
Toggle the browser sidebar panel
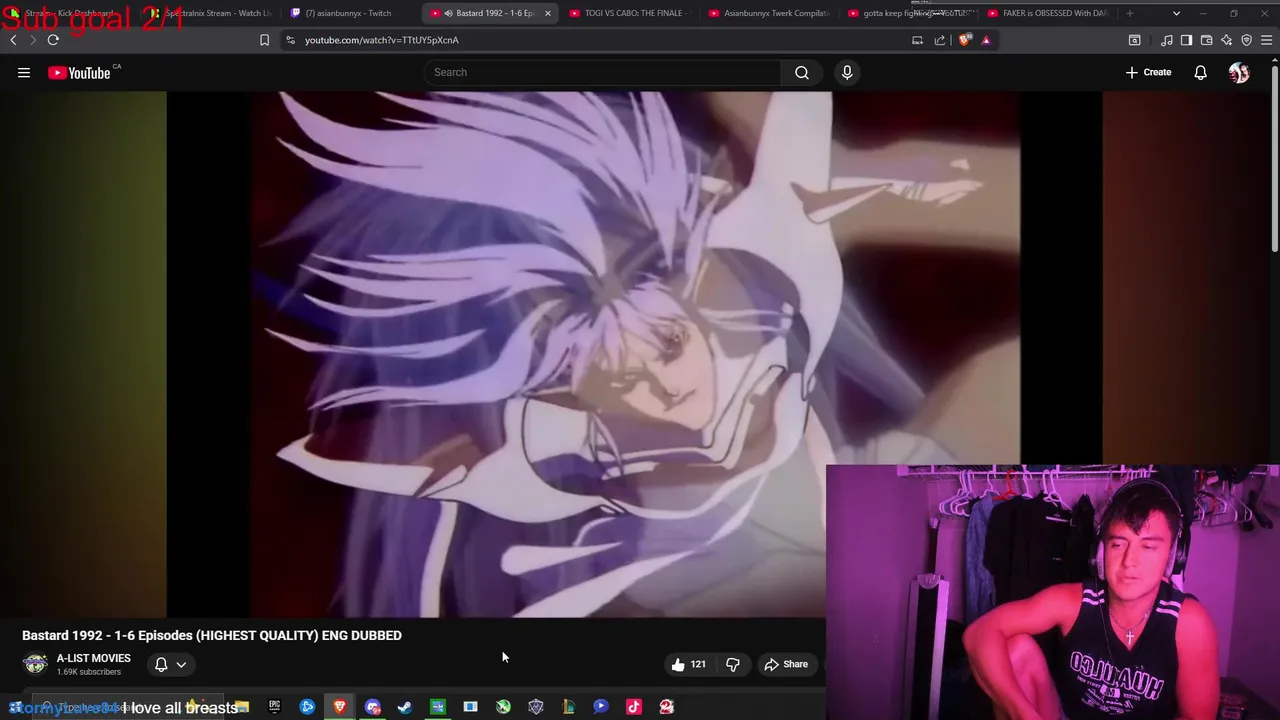point(1186,40)
